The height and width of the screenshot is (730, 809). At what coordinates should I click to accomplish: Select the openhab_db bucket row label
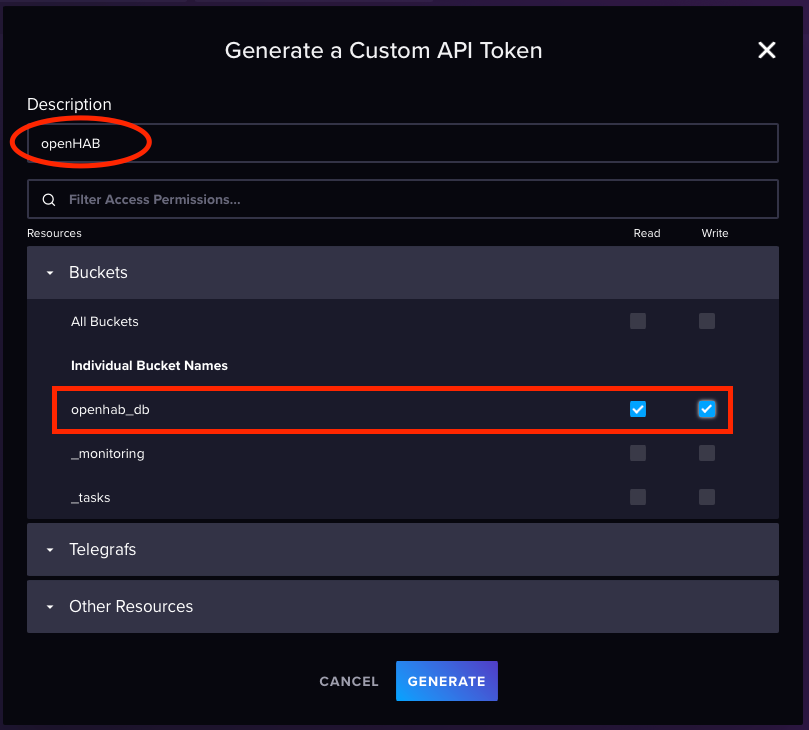[110, 409]
